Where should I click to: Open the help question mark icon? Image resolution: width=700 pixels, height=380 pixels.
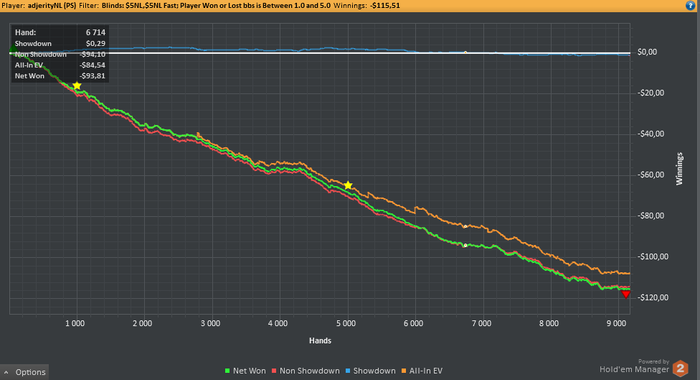click(690, 6)
